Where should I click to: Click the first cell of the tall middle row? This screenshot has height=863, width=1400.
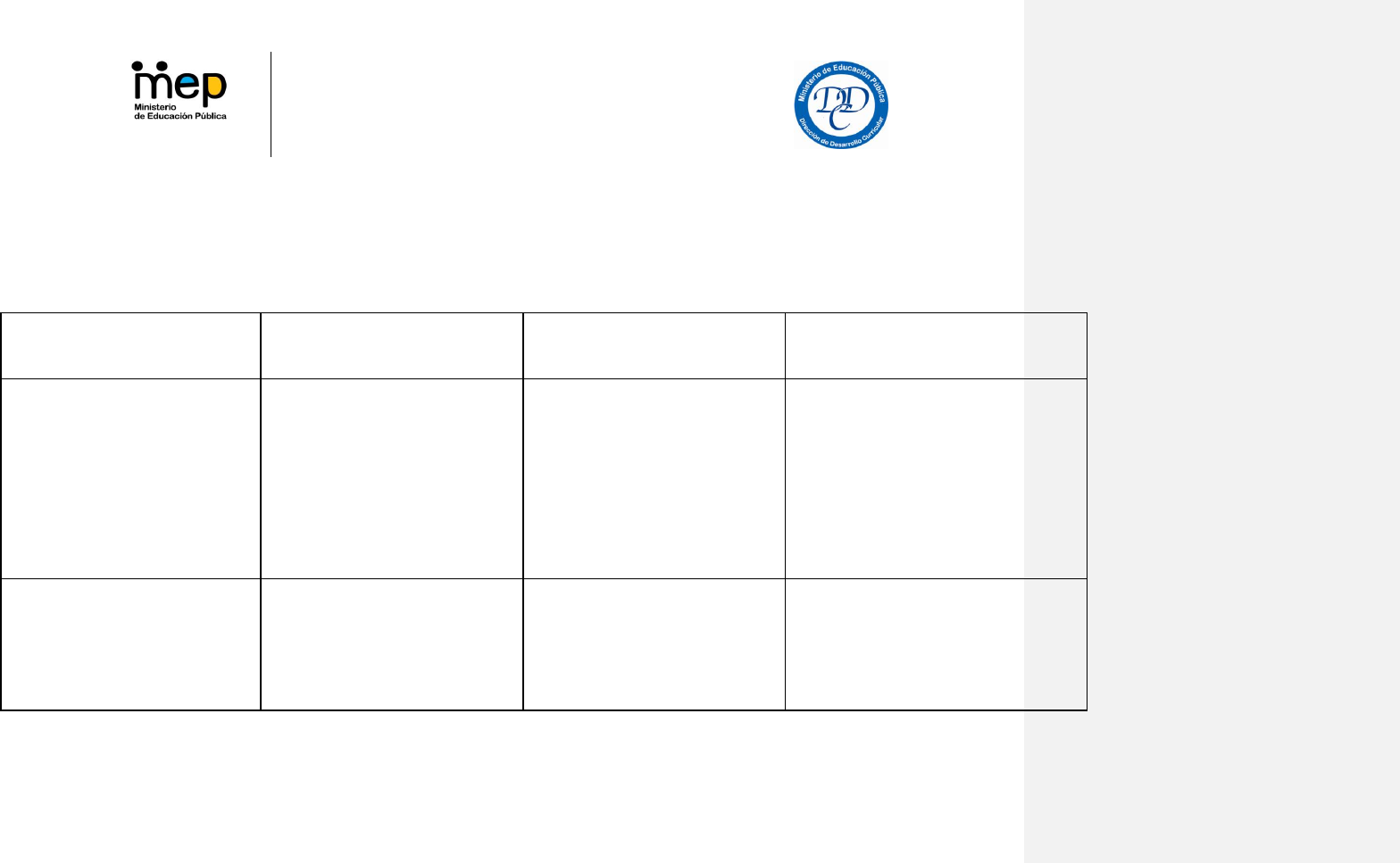130,478
